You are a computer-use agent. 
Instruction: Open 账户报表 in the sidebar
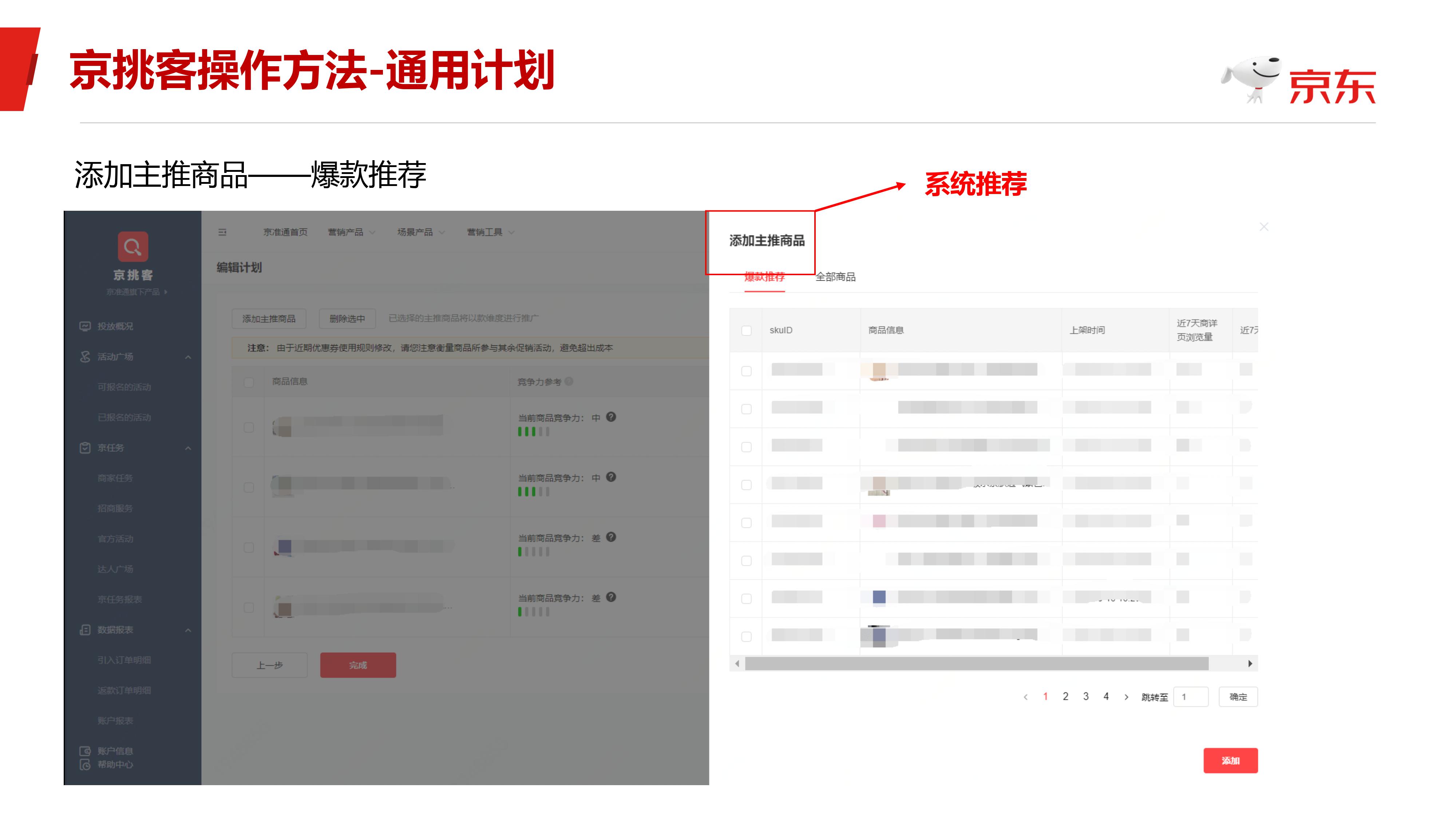[x=115, y=721]
